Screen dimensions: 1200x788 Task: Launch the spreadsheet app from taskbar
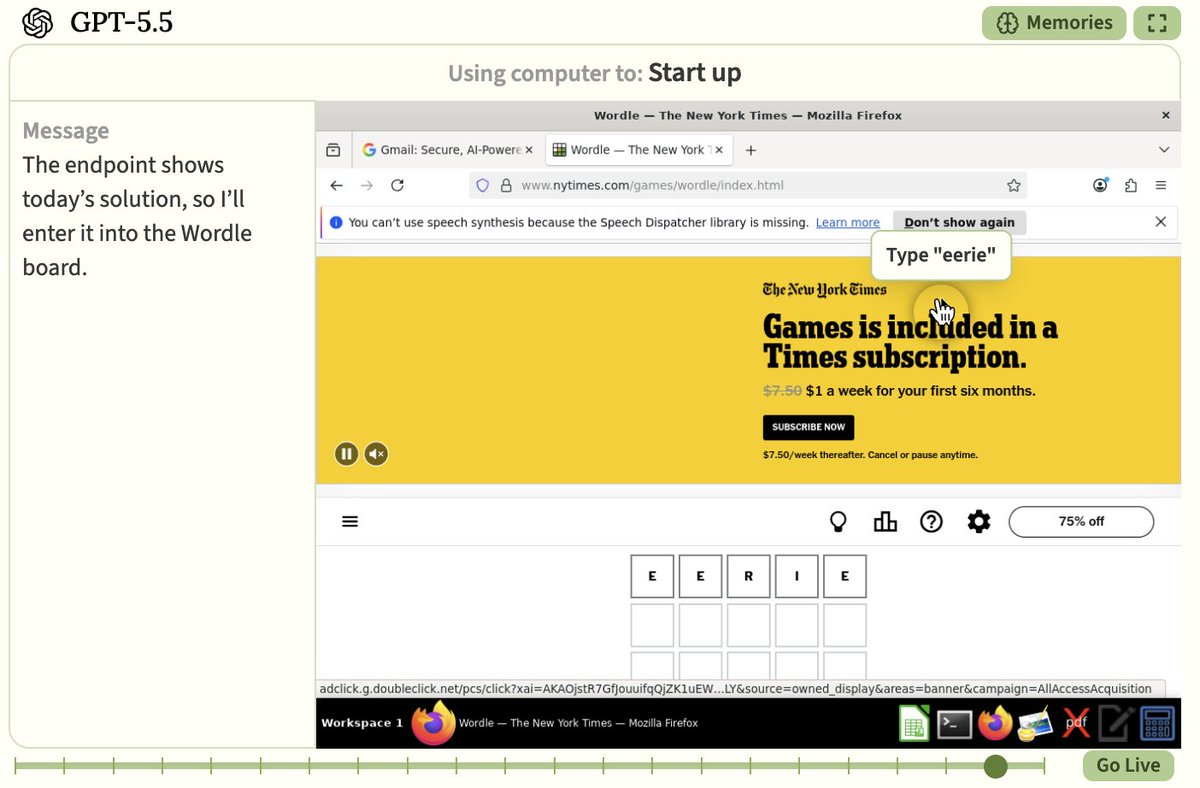[x=914, y=723]
